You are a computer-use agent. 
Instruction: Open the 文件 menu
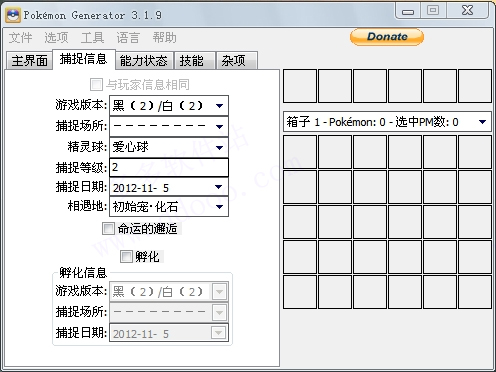(x=21, y=38)
